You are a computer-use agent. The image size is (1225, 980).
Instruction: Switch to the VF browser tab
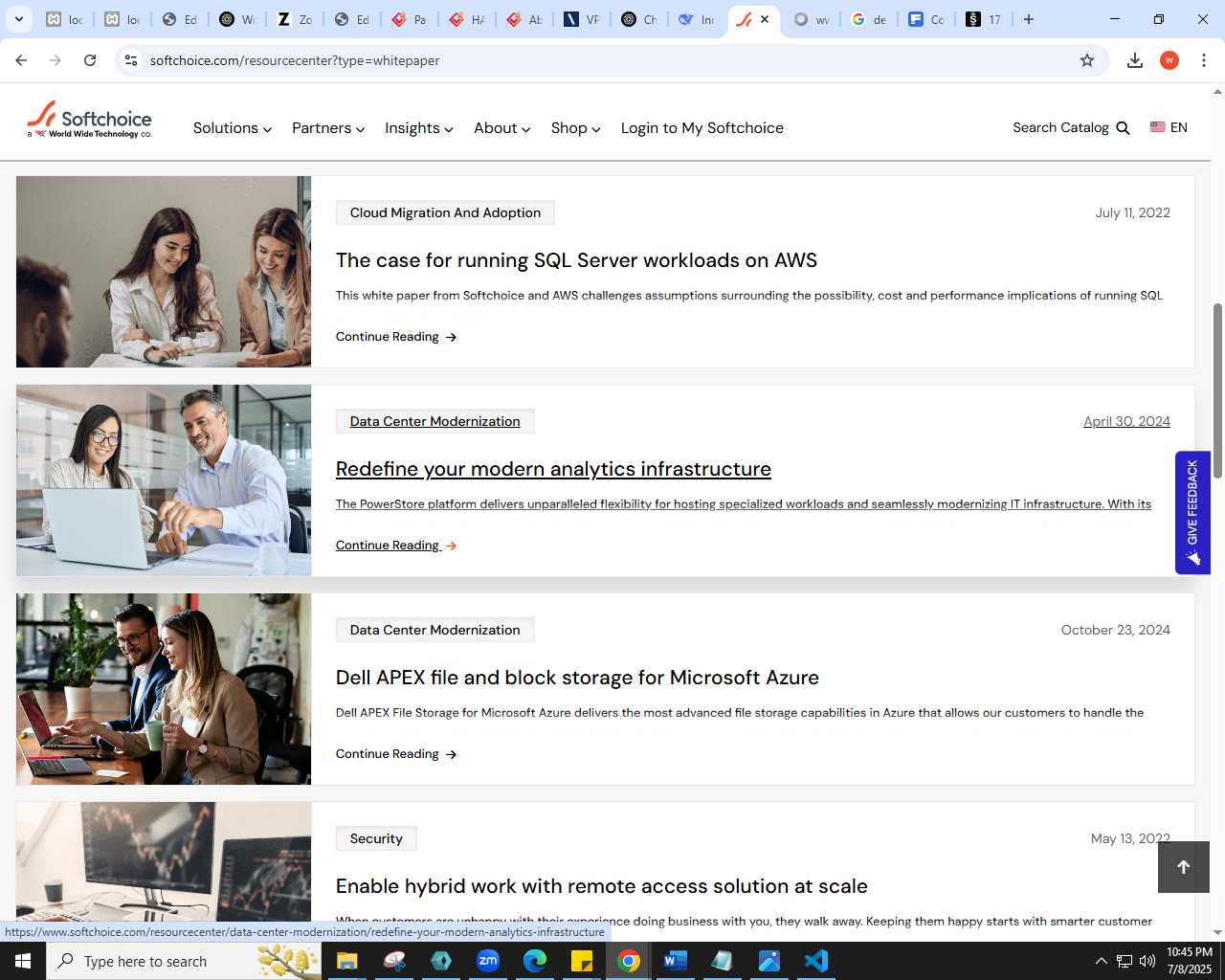[582, 19]
